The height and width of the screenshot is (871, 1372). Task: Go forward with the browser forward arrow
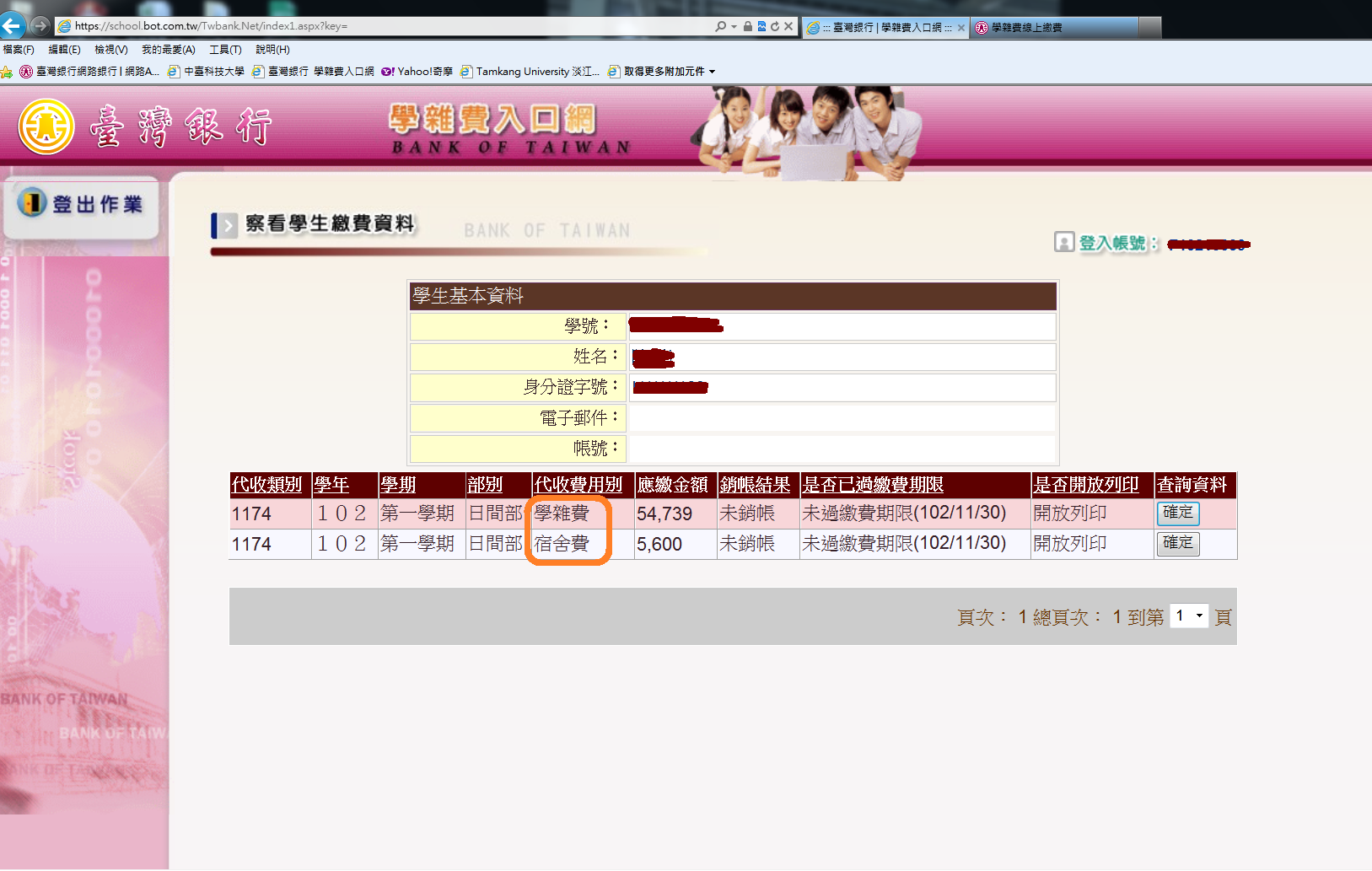[x=40, y=25]
